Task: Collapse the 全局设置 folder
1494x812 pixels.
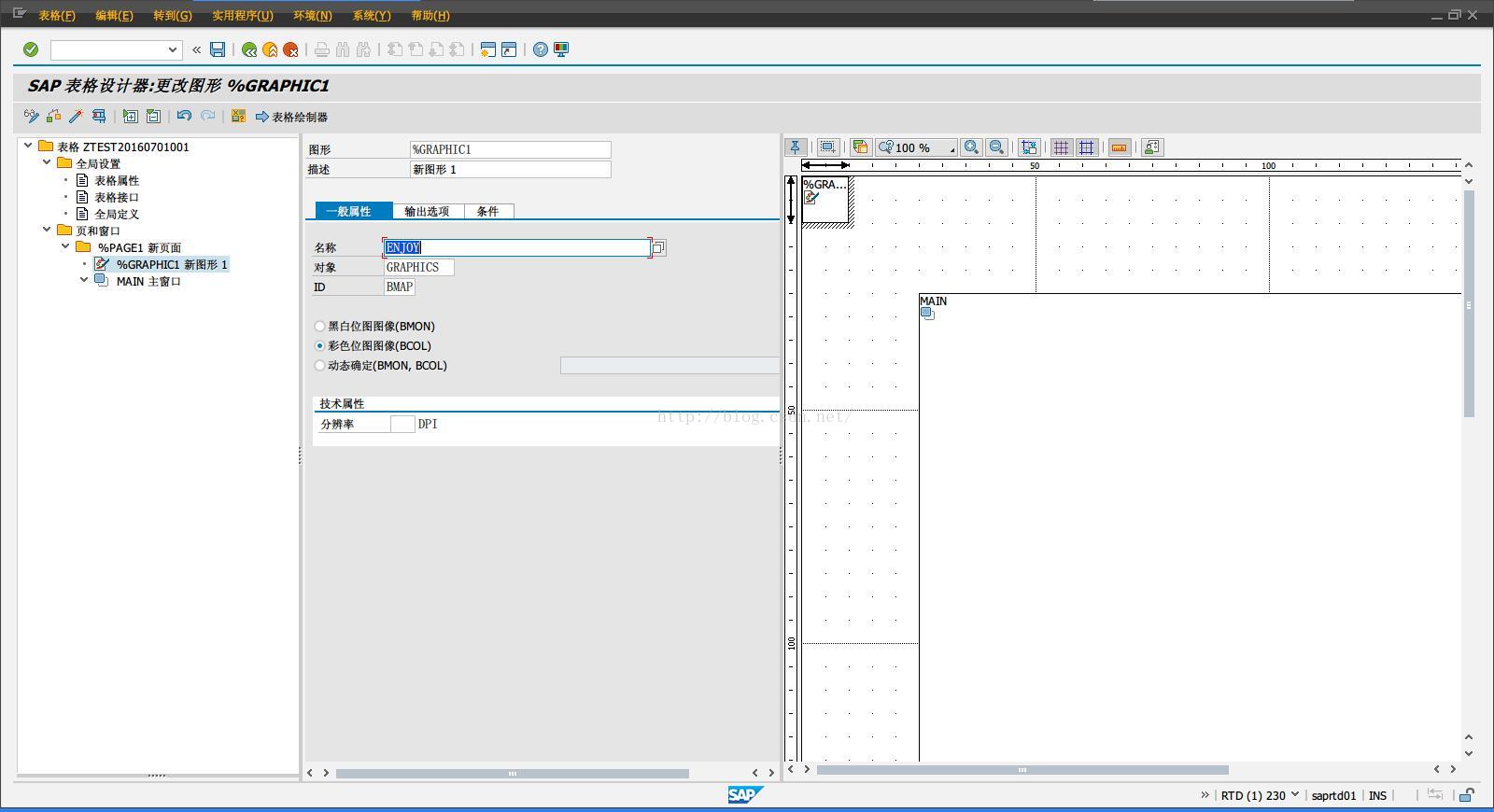Action: click(x=47, y=162)
